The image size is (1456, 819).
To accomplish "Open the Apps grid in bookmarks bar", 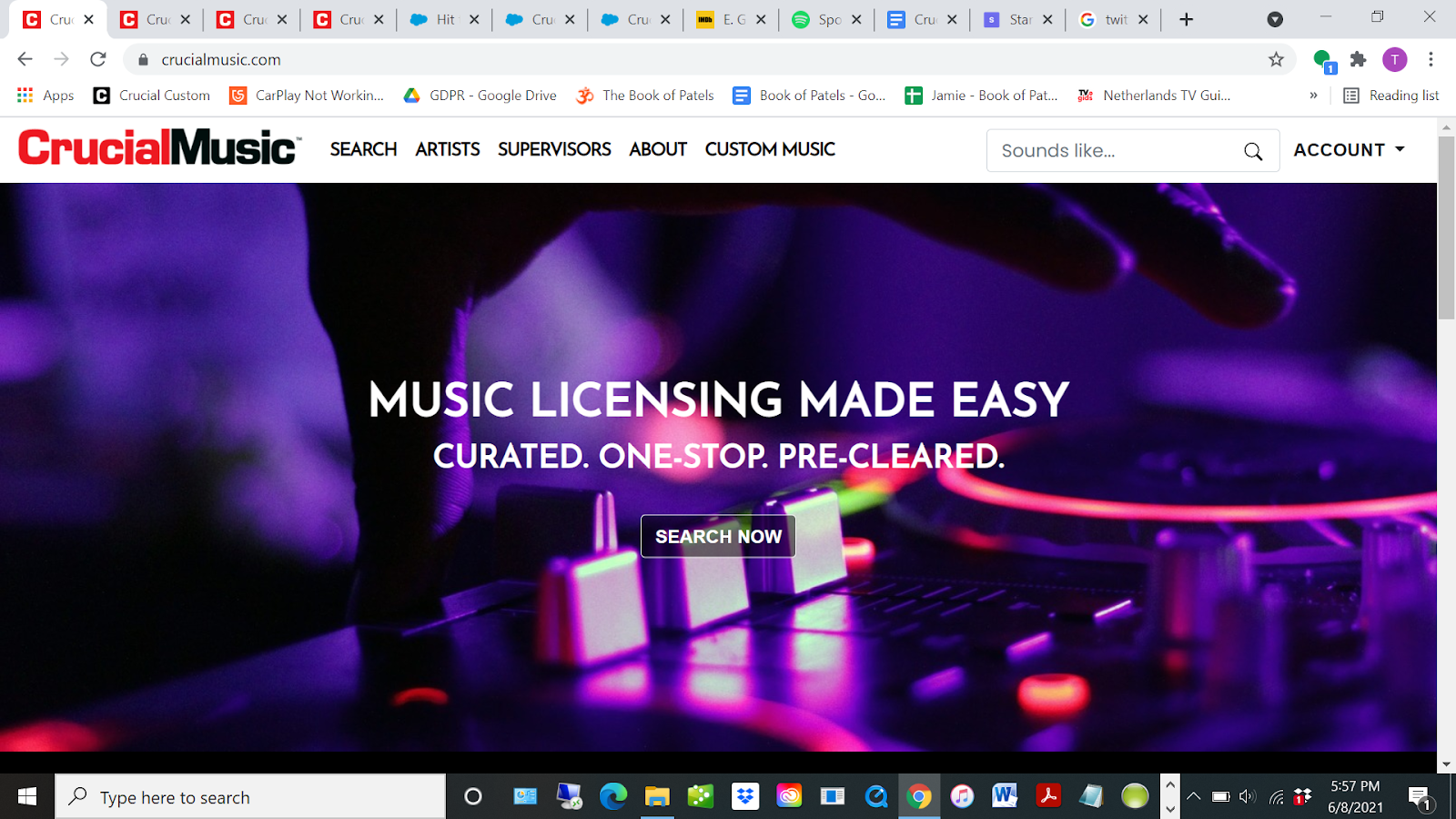I will tap(45, 96).
